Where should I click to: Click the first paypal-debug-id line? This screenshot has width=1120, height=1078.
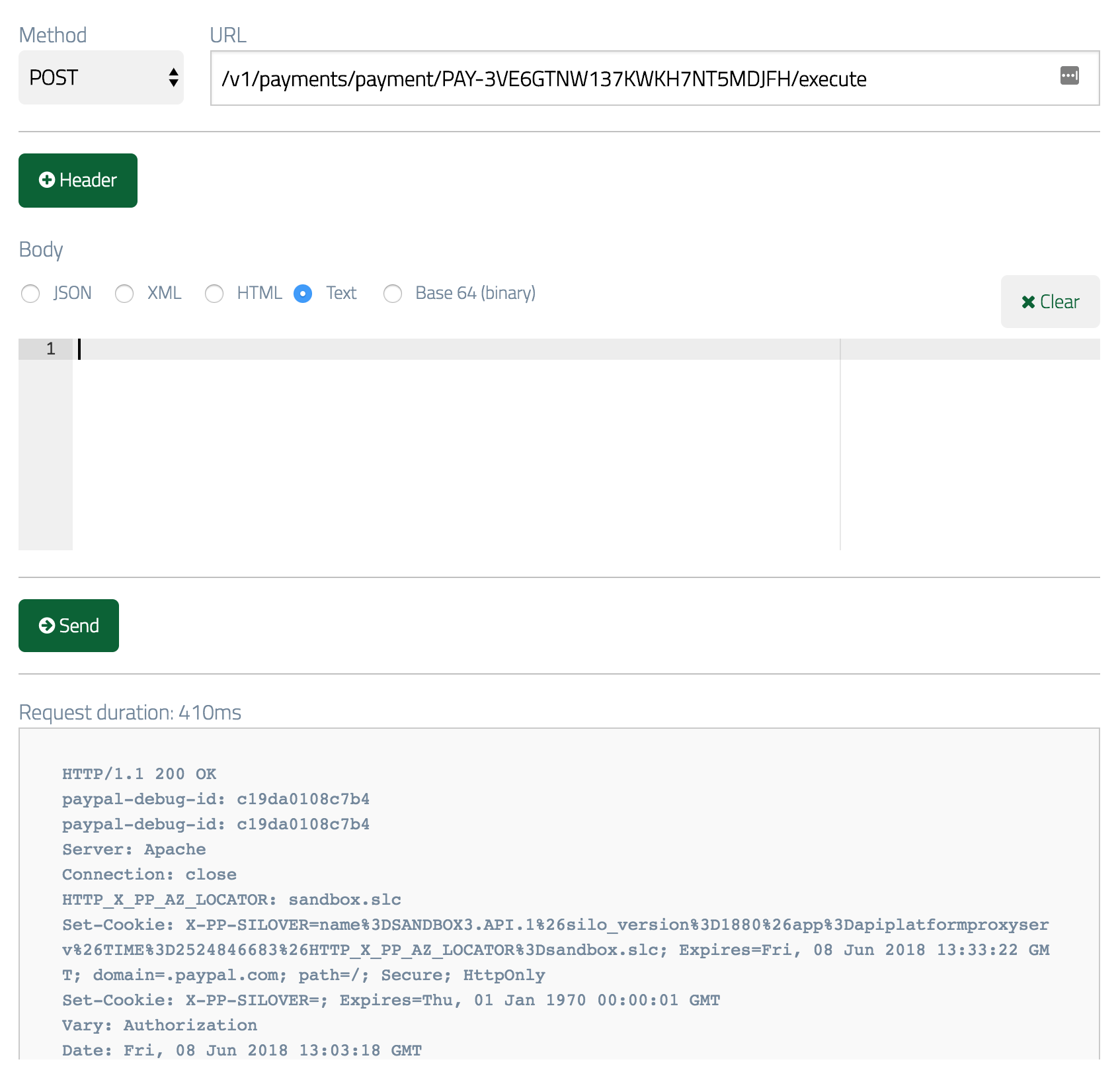tap(216, 799)
